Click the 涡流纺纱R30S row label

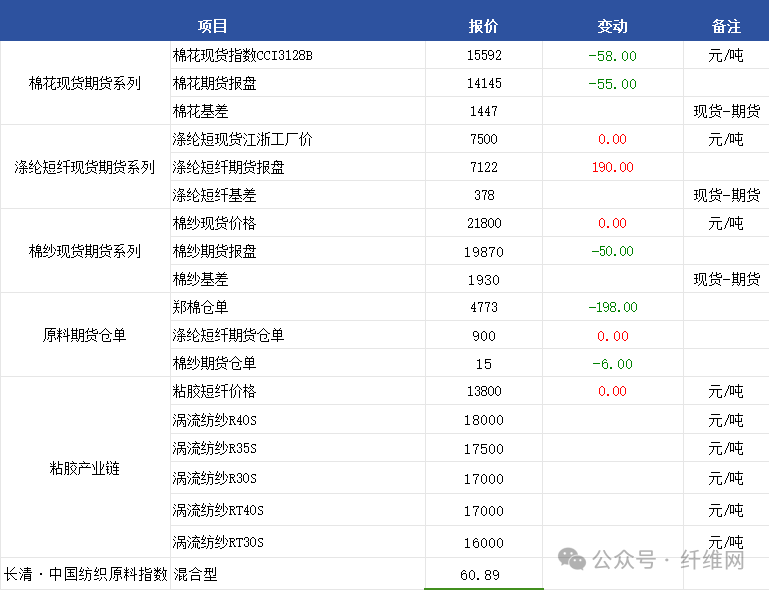click(x=214, y=478)
